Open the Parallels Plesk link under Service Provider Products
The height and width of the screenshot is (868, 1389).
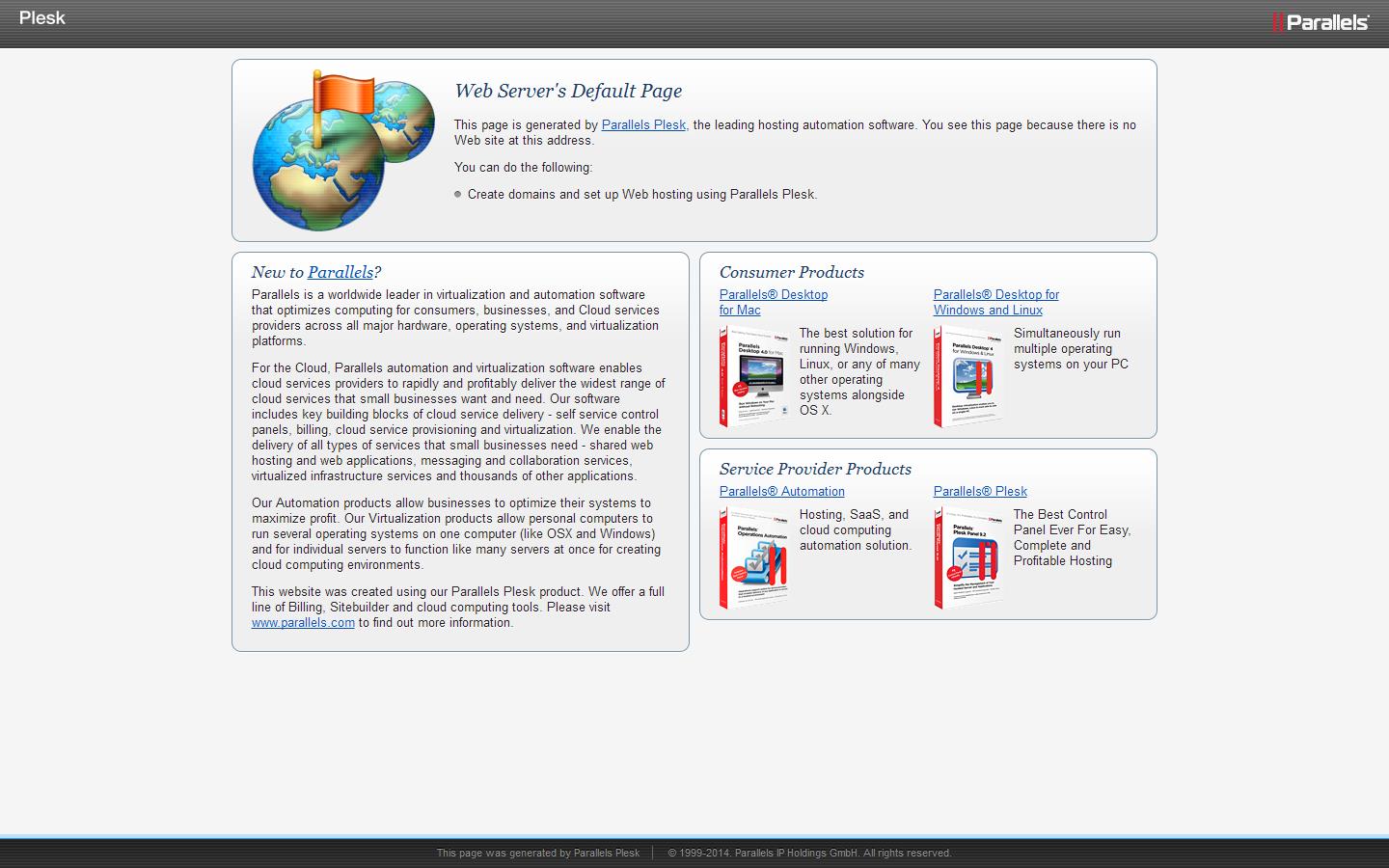(x=979, y=491)
